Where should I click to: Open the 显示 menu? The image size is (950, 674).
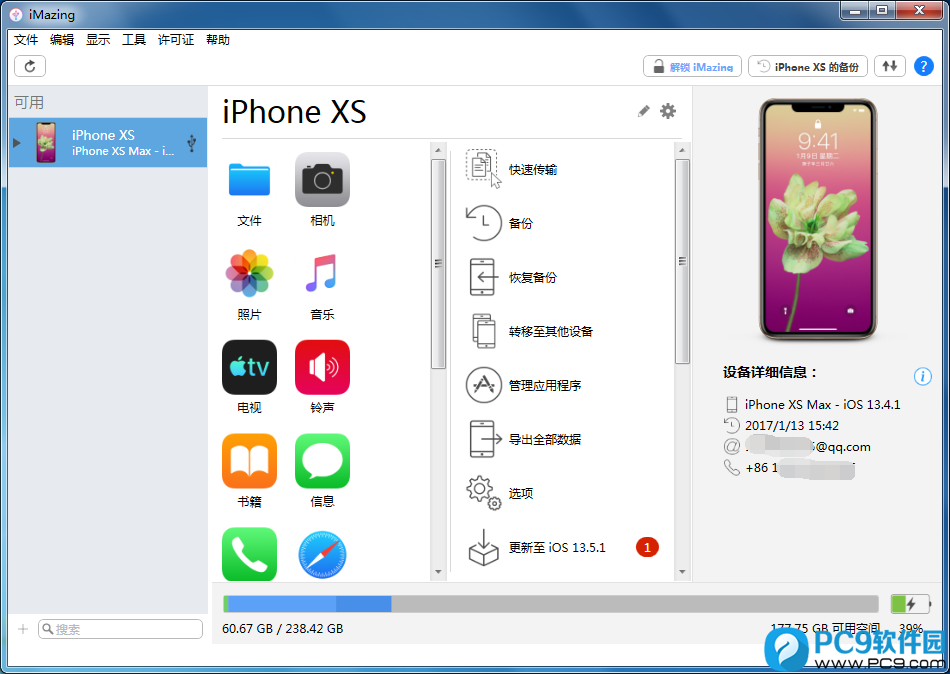click(98, 40)
